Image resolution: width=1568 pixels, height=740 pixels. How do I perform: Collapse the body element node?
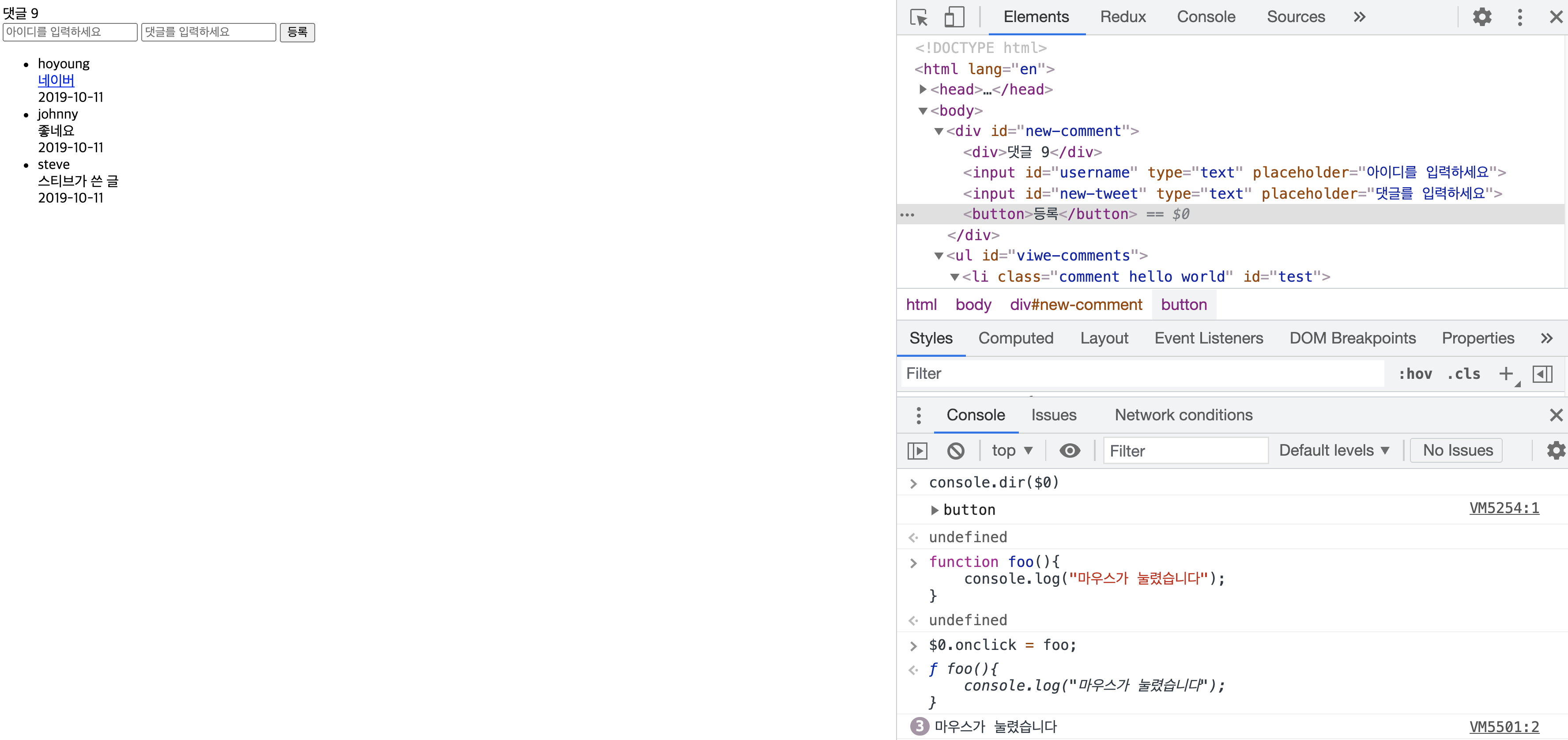click(x=923, y=111)
